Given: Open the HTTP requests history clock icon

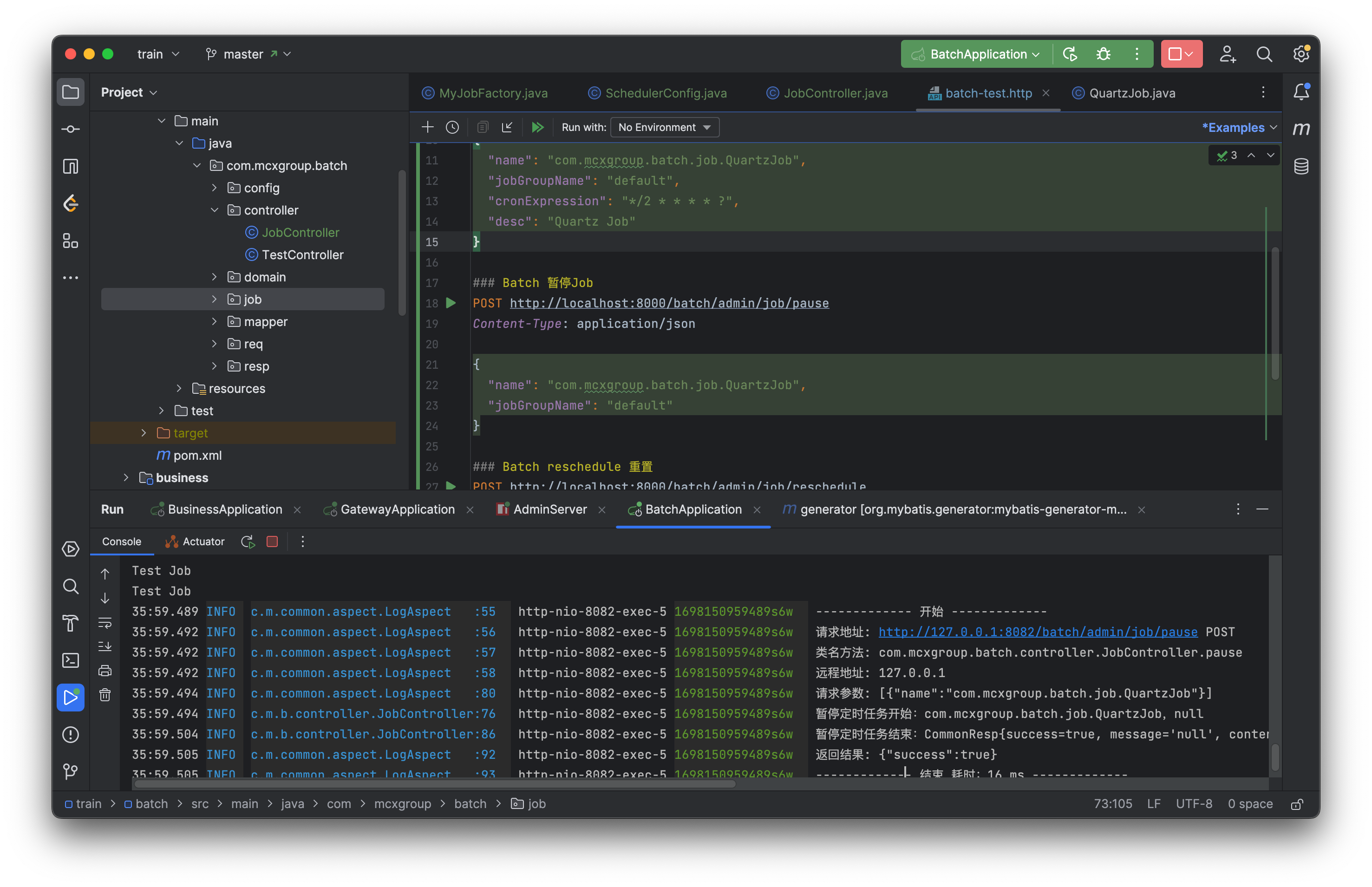Looking at the screenshot, I should [x=453, y=127].
